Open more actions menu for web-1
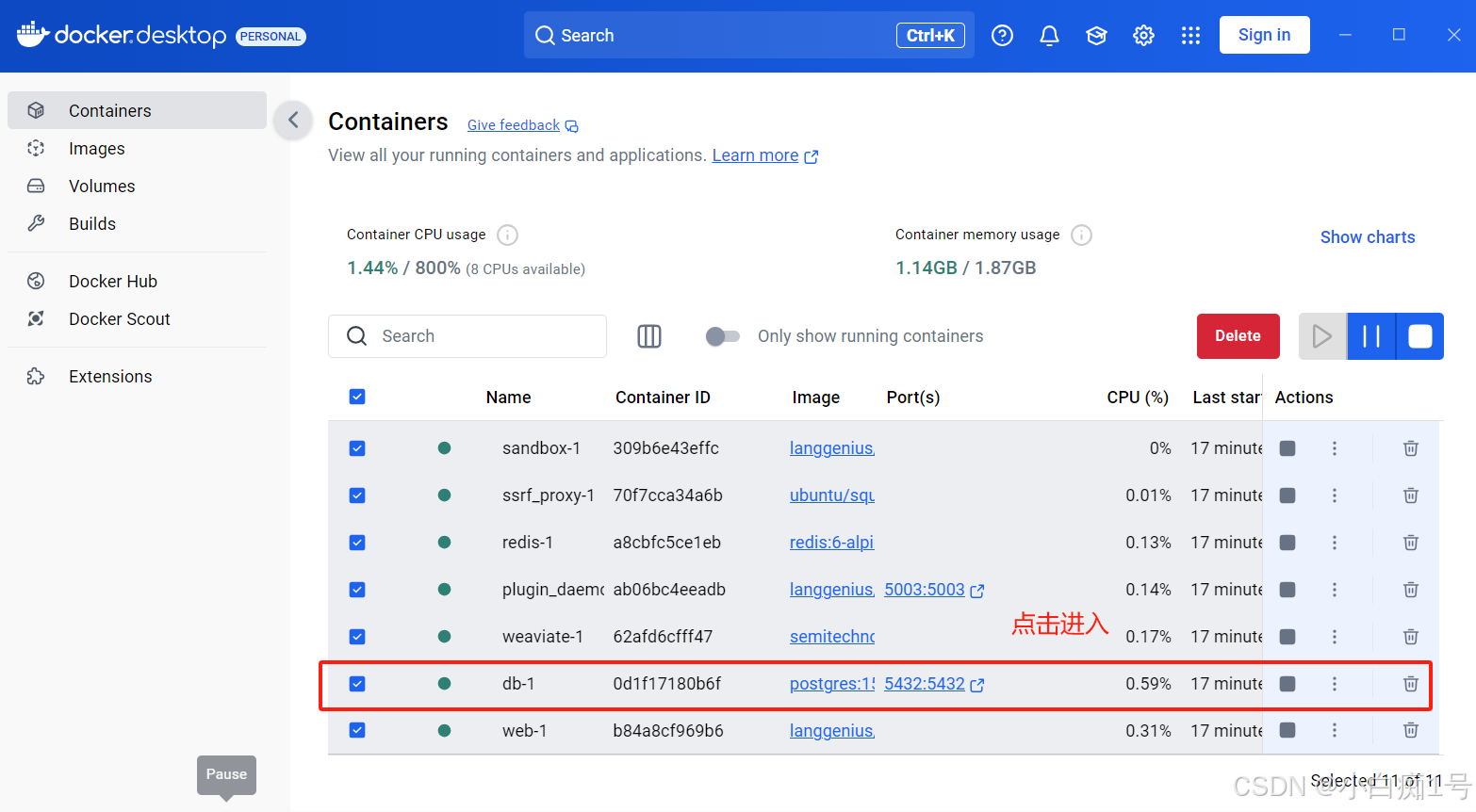The width and height of the screenshot is (1476, 812). (1334, 730)
